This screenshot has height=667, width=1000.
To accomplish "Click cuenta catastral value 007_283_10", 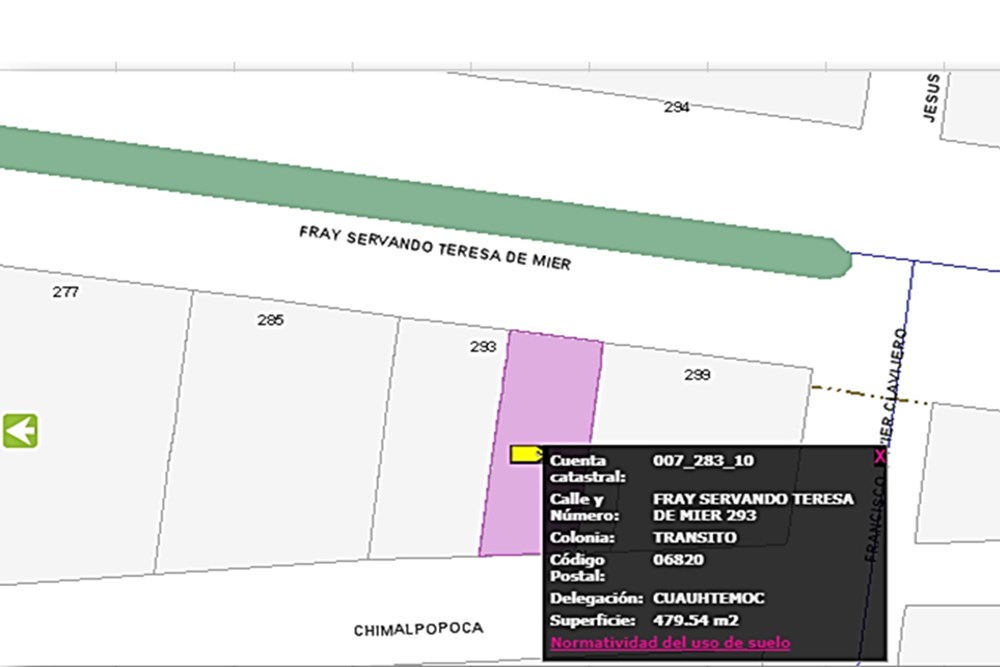I will (x=703, y=460).
